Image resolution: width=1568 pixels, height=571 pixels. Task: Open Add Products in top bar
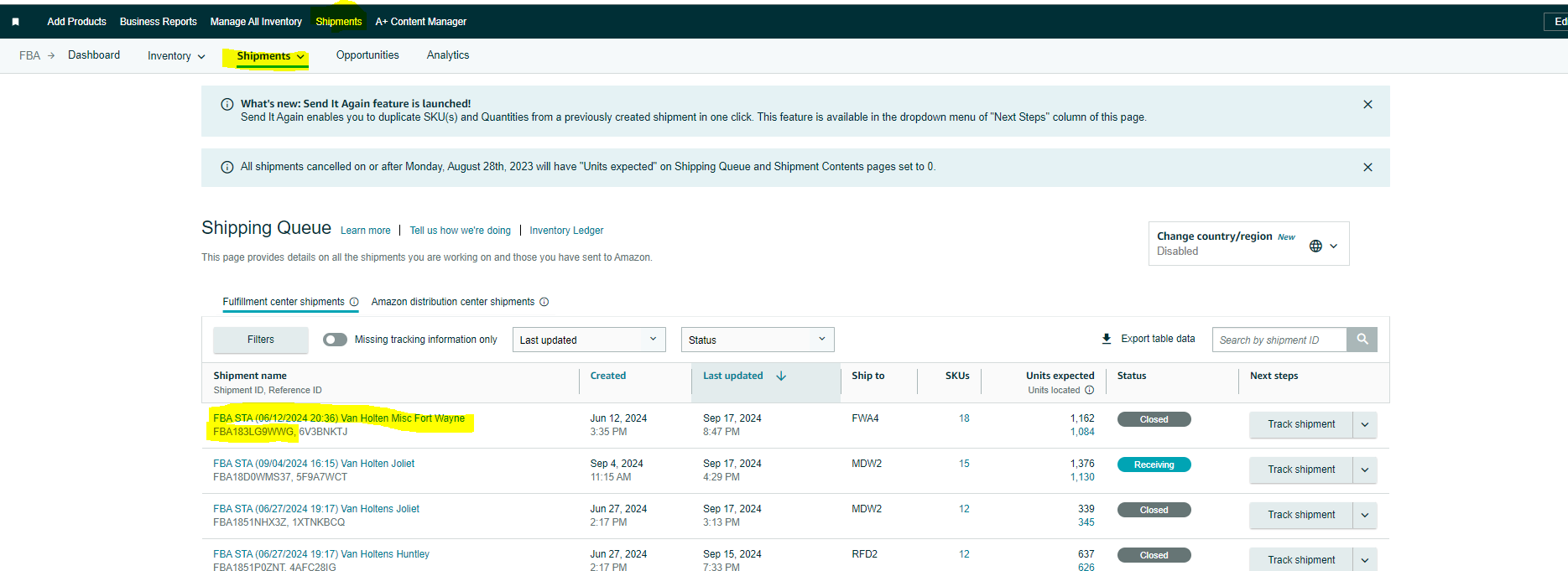coord(76,22)
